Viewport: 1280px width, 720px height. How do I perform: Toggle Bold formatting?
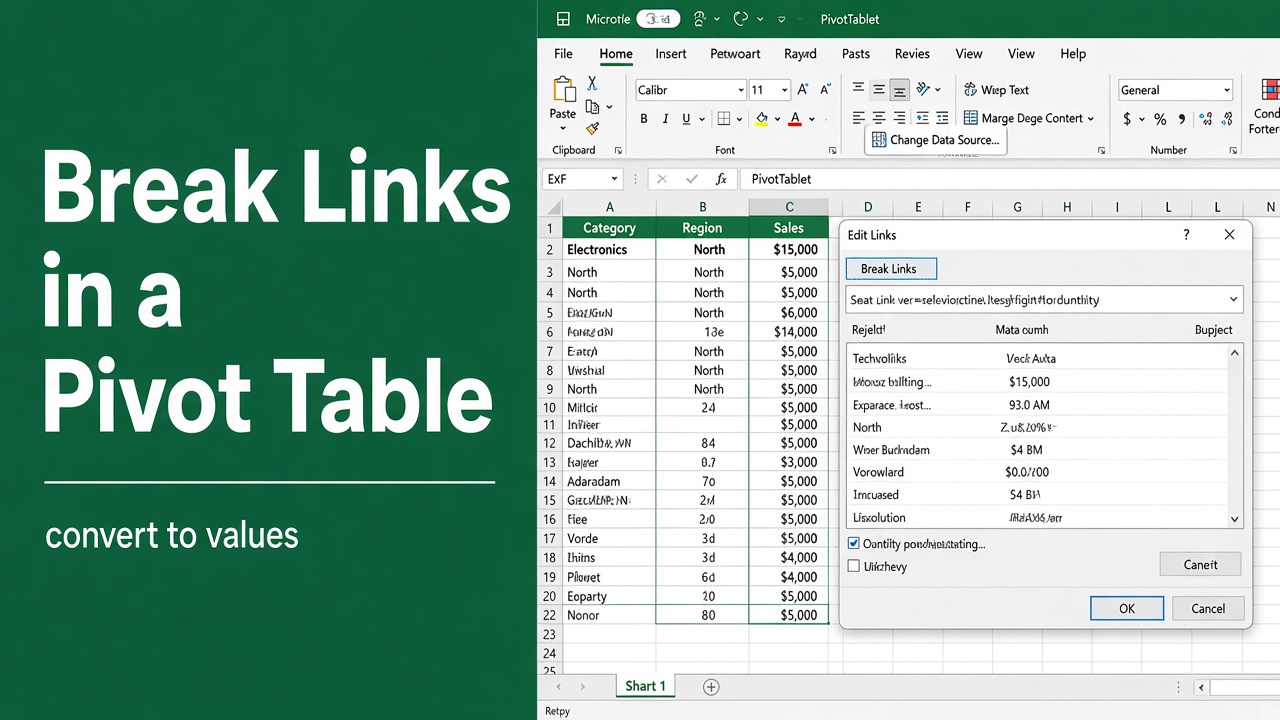point(644,119)
